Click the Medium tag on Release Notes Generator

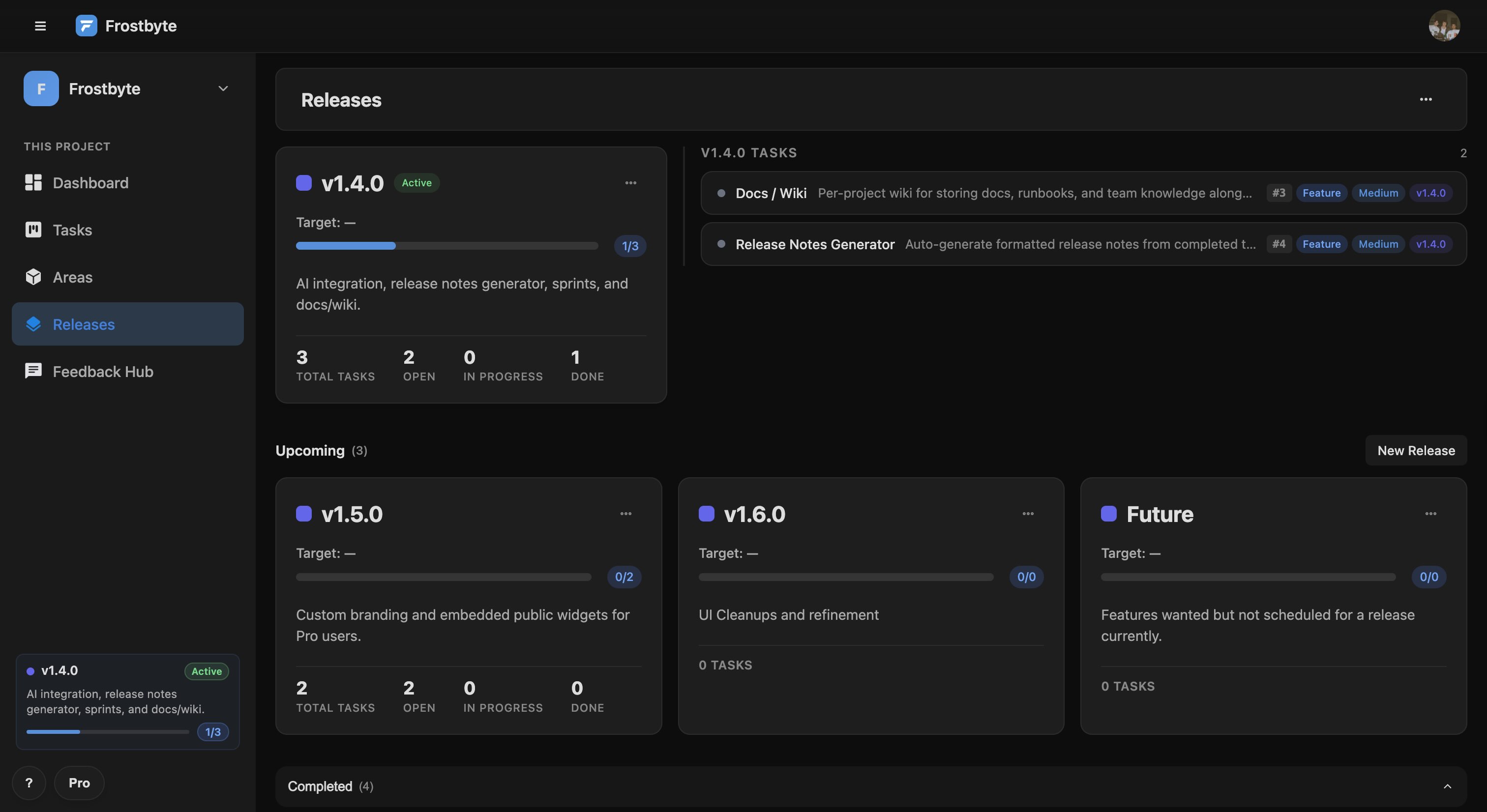pyautogui.click(x=1378, y=244)
